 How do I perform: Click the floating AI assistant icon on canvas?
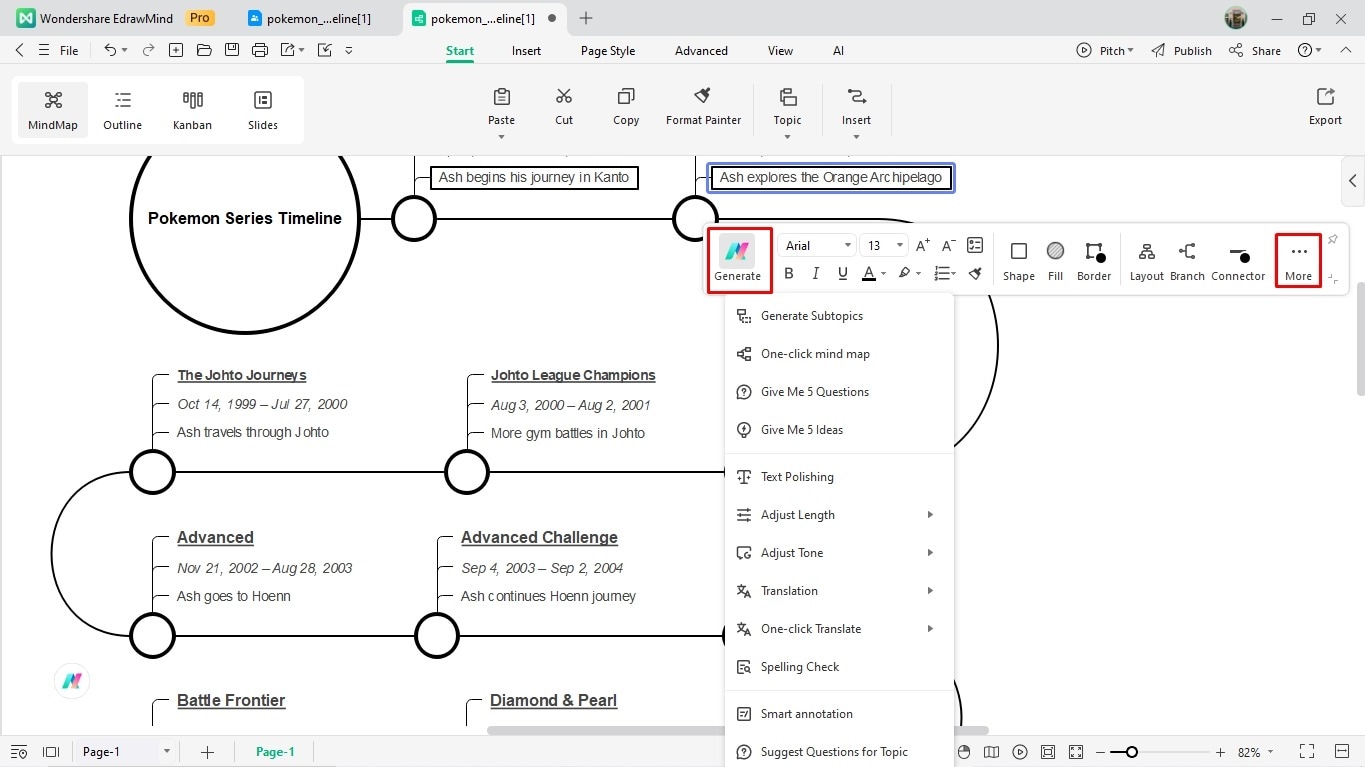pos(72,681)
